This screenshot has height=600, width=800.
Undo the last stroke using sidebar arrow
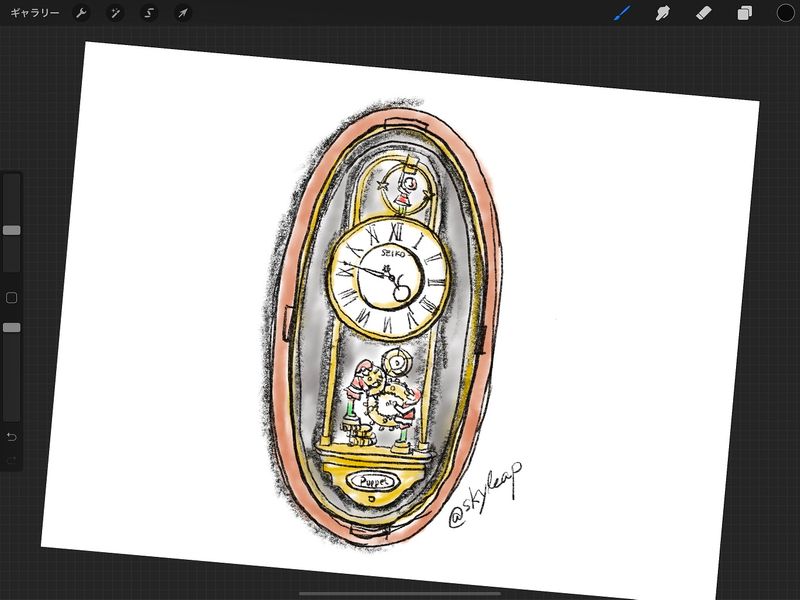12,437
